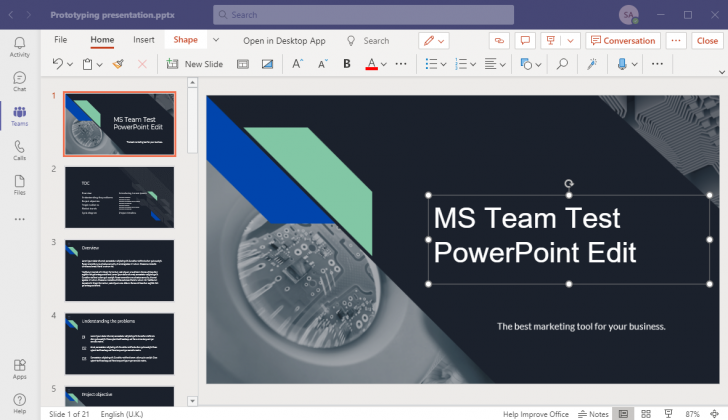The width and height of the screenshot is (728, 420).
Task: Select the Format Painter tool
Action: [x=118, y=64]
